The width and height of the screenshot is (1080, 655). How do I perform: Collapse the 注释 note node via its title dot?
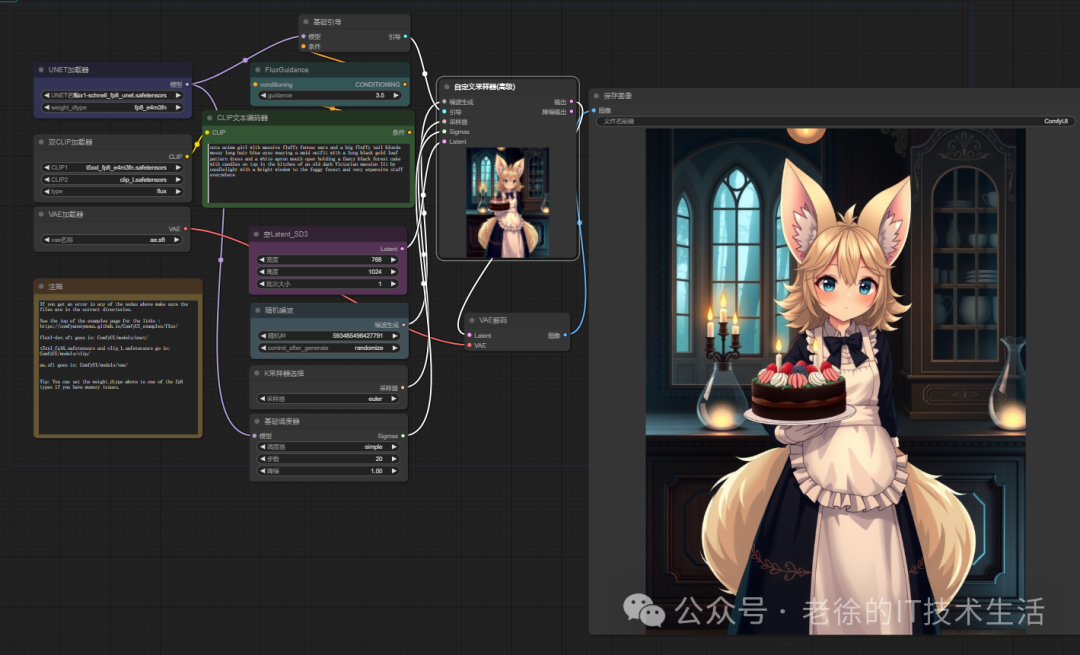[41, 287]
